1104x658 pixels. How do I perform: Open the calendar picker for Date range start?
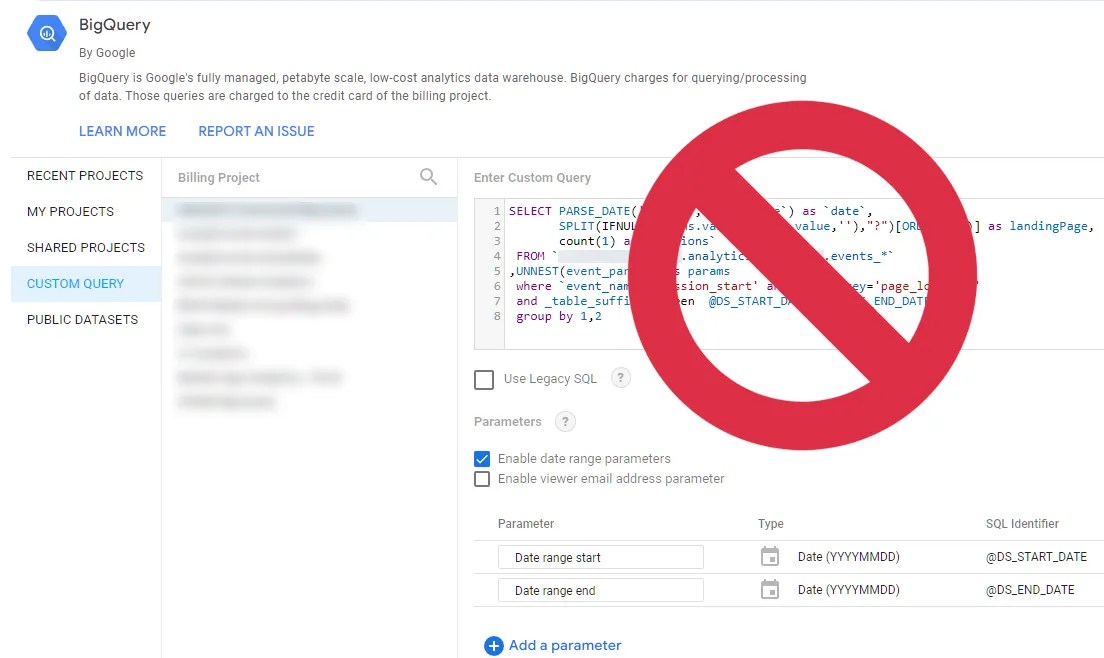[769, 556]
